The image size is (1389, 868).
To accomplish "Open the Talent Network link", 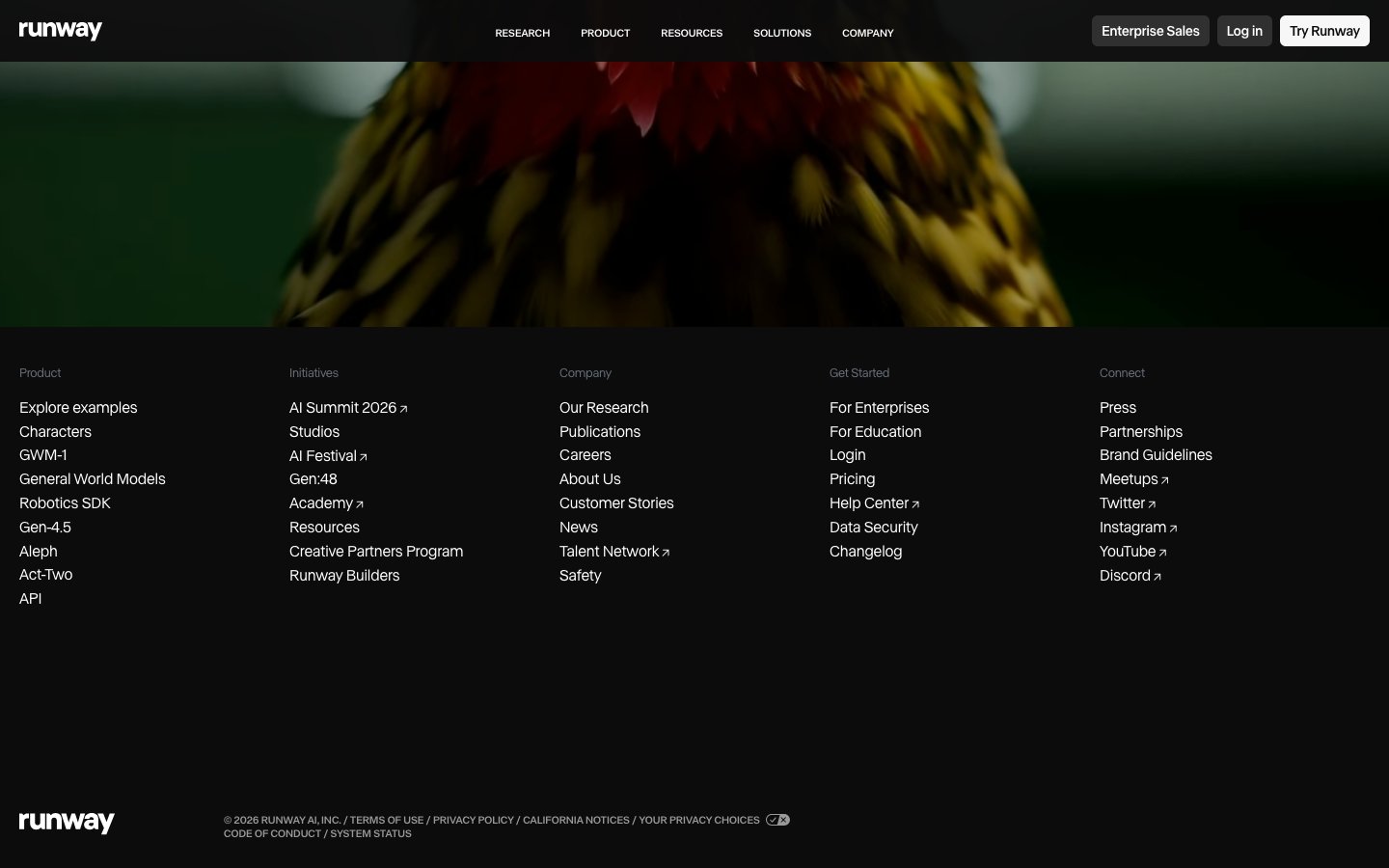I will [x=613, y=552].
